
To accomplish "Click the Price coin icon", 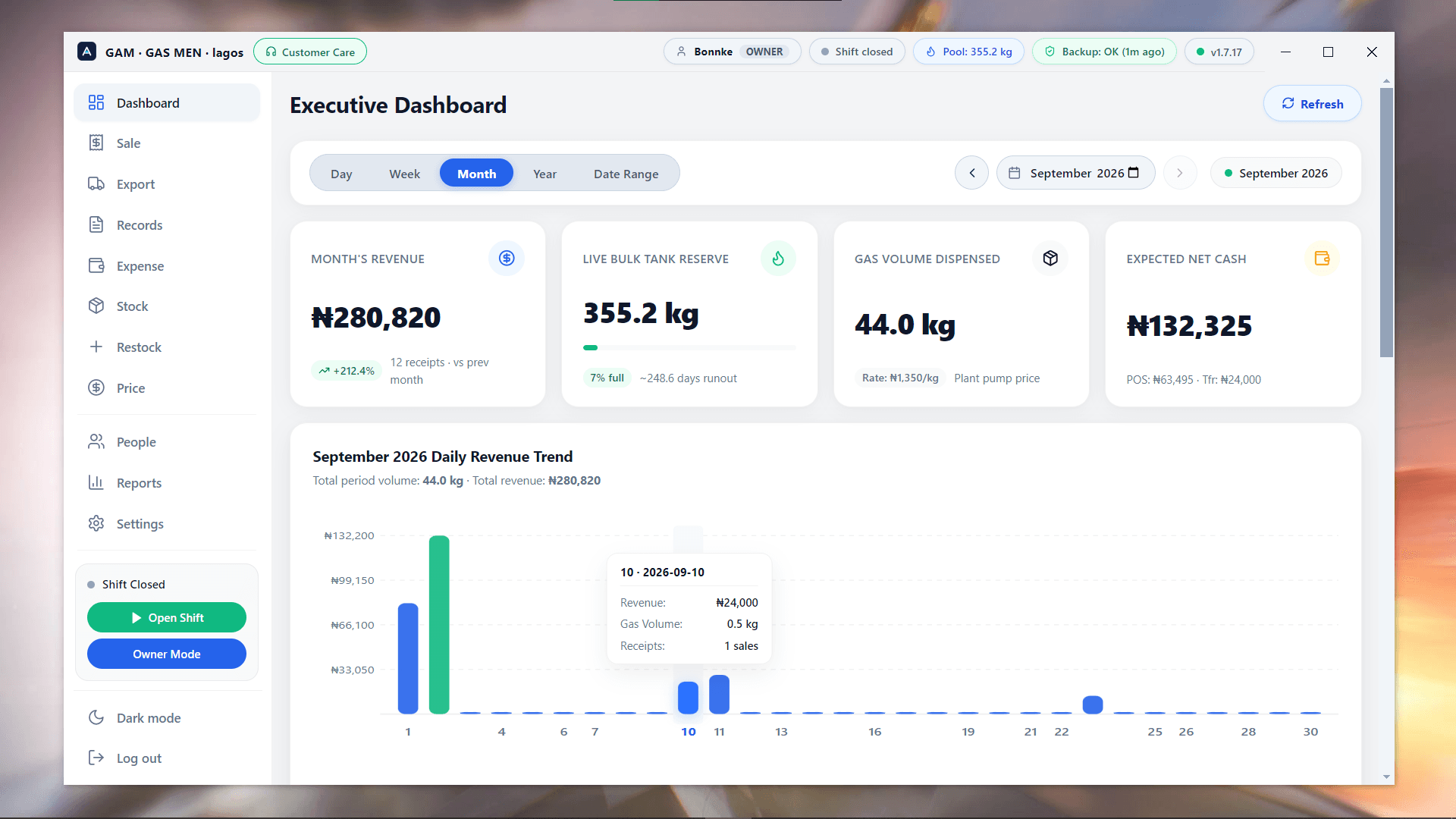I will click(x=96, y=388).
